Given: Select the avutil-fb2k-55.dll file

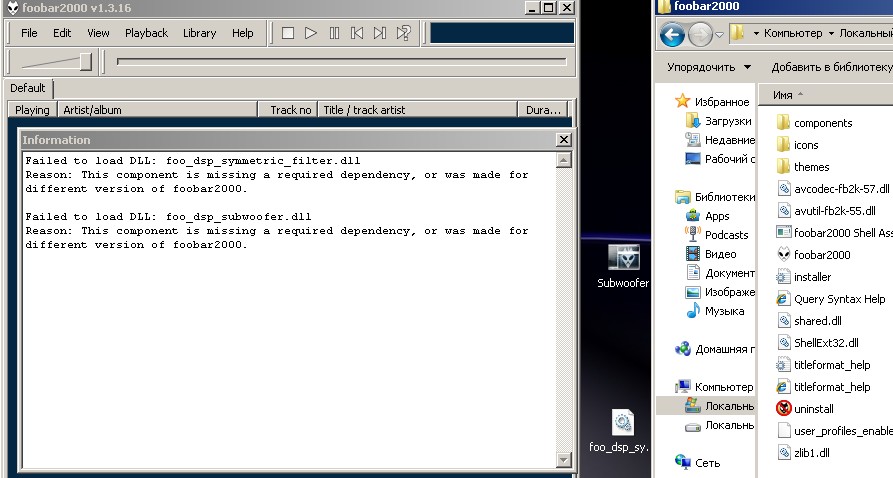Looking at the screenshot, I should [x=826, y=211].
